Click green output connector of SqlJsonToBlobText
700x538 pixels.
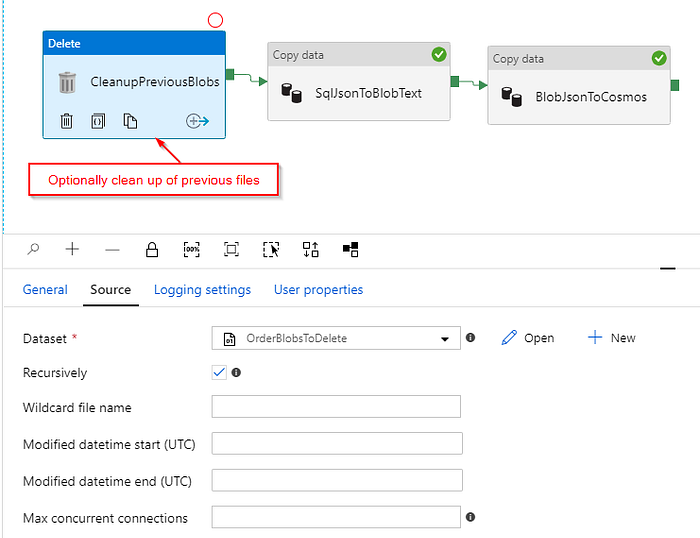pos(455,81)
